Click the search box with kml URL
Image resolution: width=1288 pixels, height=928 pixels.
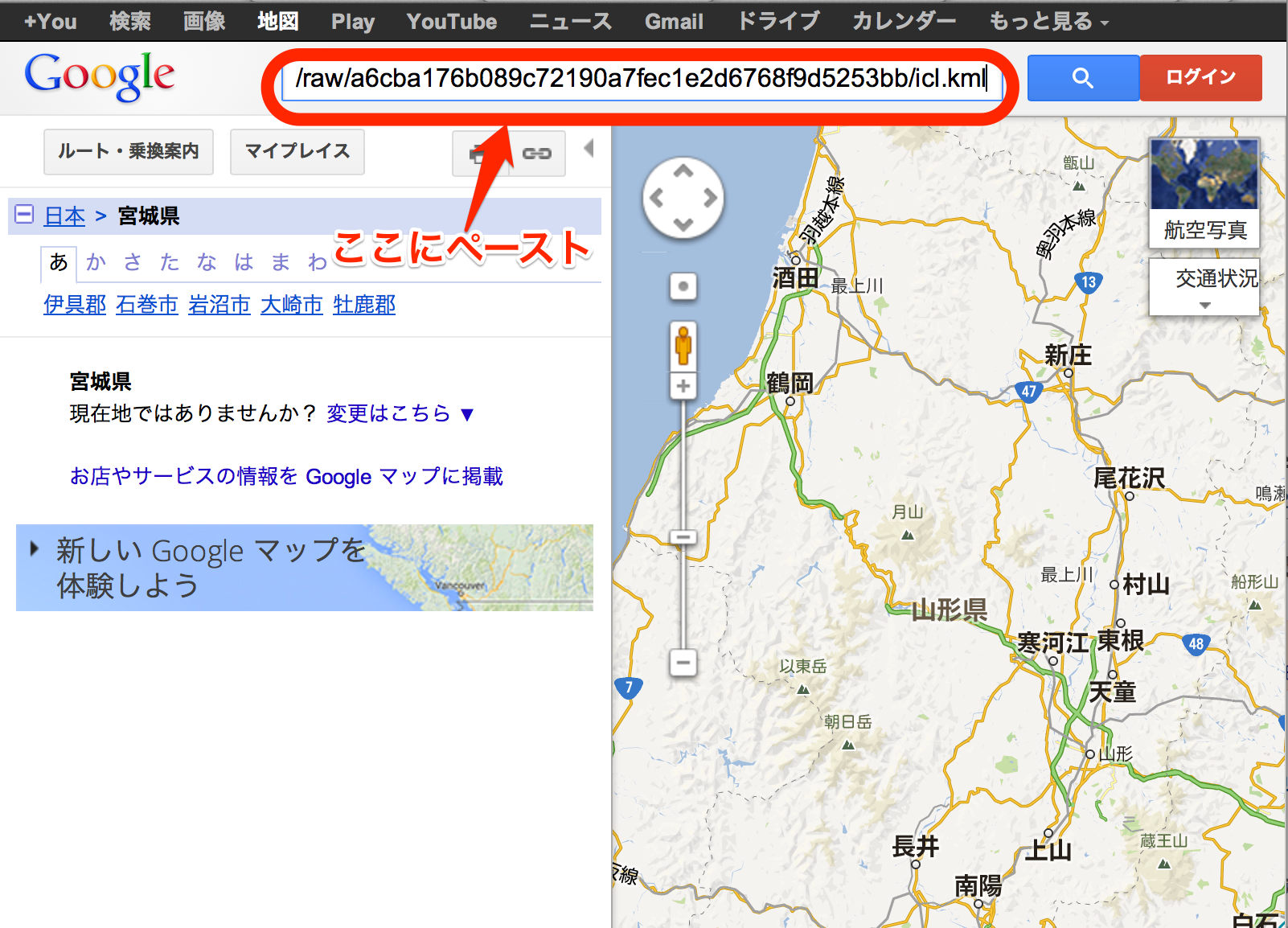pos(642,79)
